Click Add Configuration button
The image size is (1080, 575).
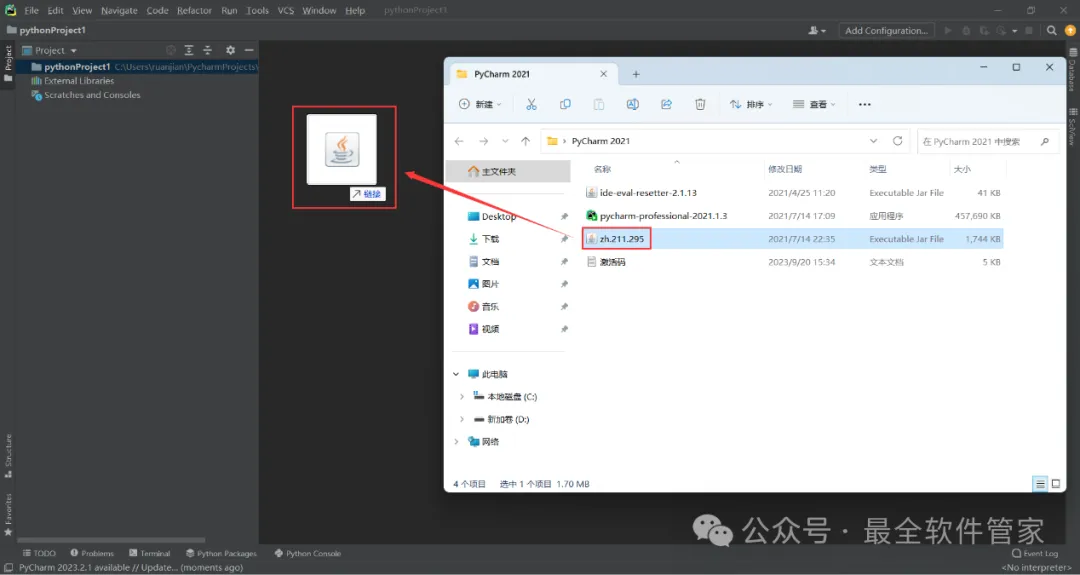(x=886, y=30)
